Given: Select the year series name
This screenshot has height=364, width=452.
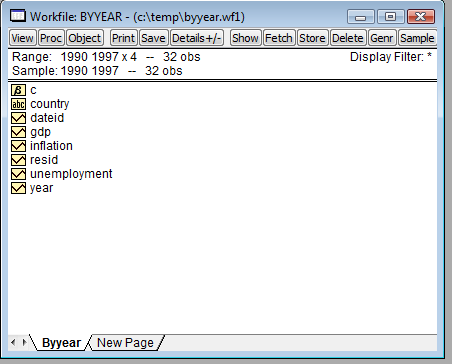Looking at the screenshot, I should point(41,188).
